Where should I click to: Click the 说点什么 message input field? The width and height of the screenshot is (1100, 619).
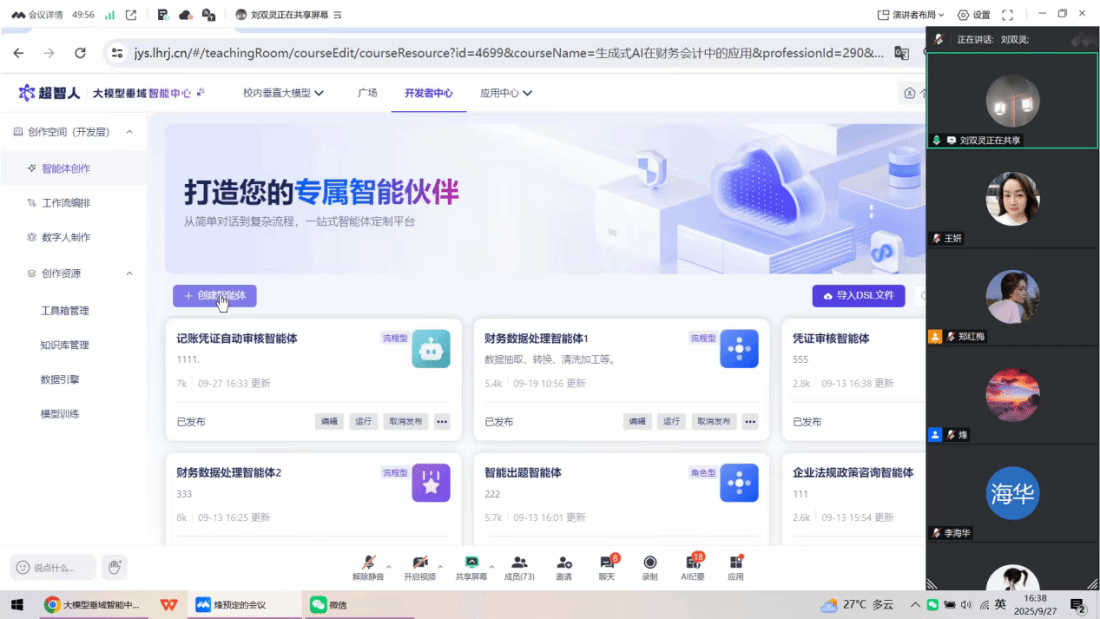coord(54,567)
